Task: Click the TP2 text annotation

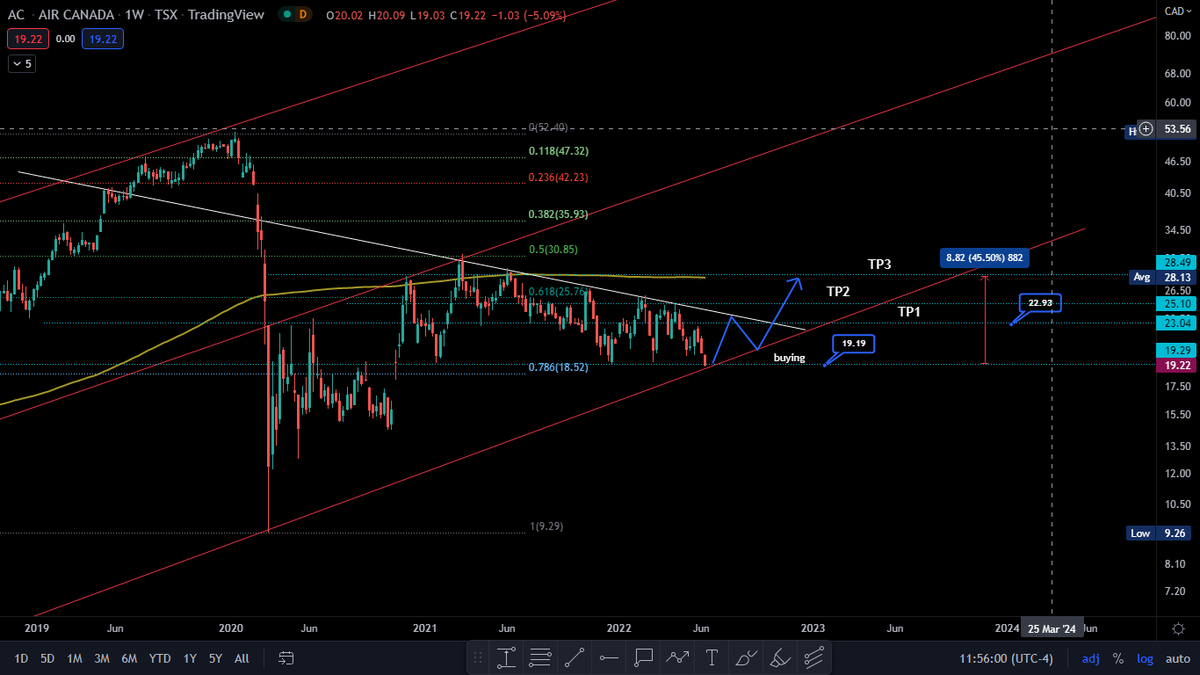Action: click(x=838, y=291)
